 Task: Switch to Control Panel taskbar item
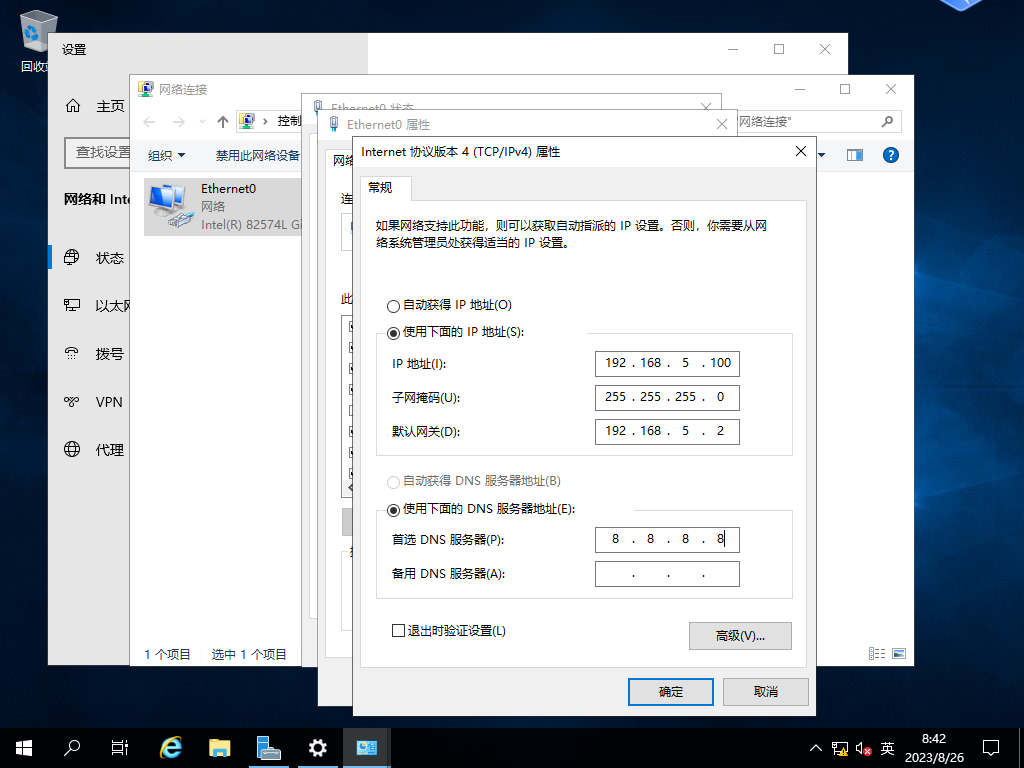[x=366, y=747]
